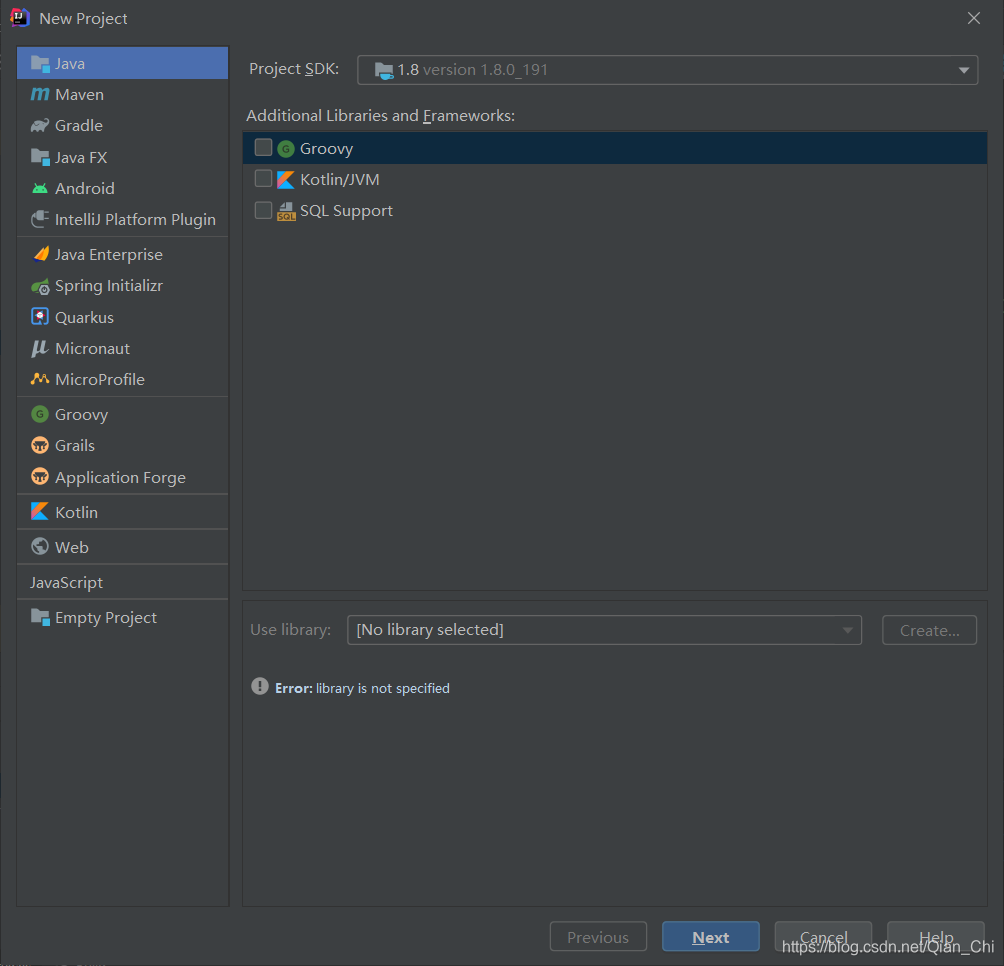Open Help for the dialog
1004x966 pixels.
[x=935, y=937]
